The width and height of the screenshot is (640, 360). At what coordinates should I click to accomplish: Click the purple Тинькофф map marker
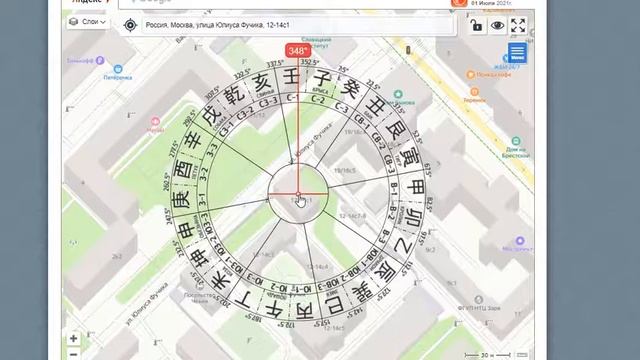coord(100,60)
